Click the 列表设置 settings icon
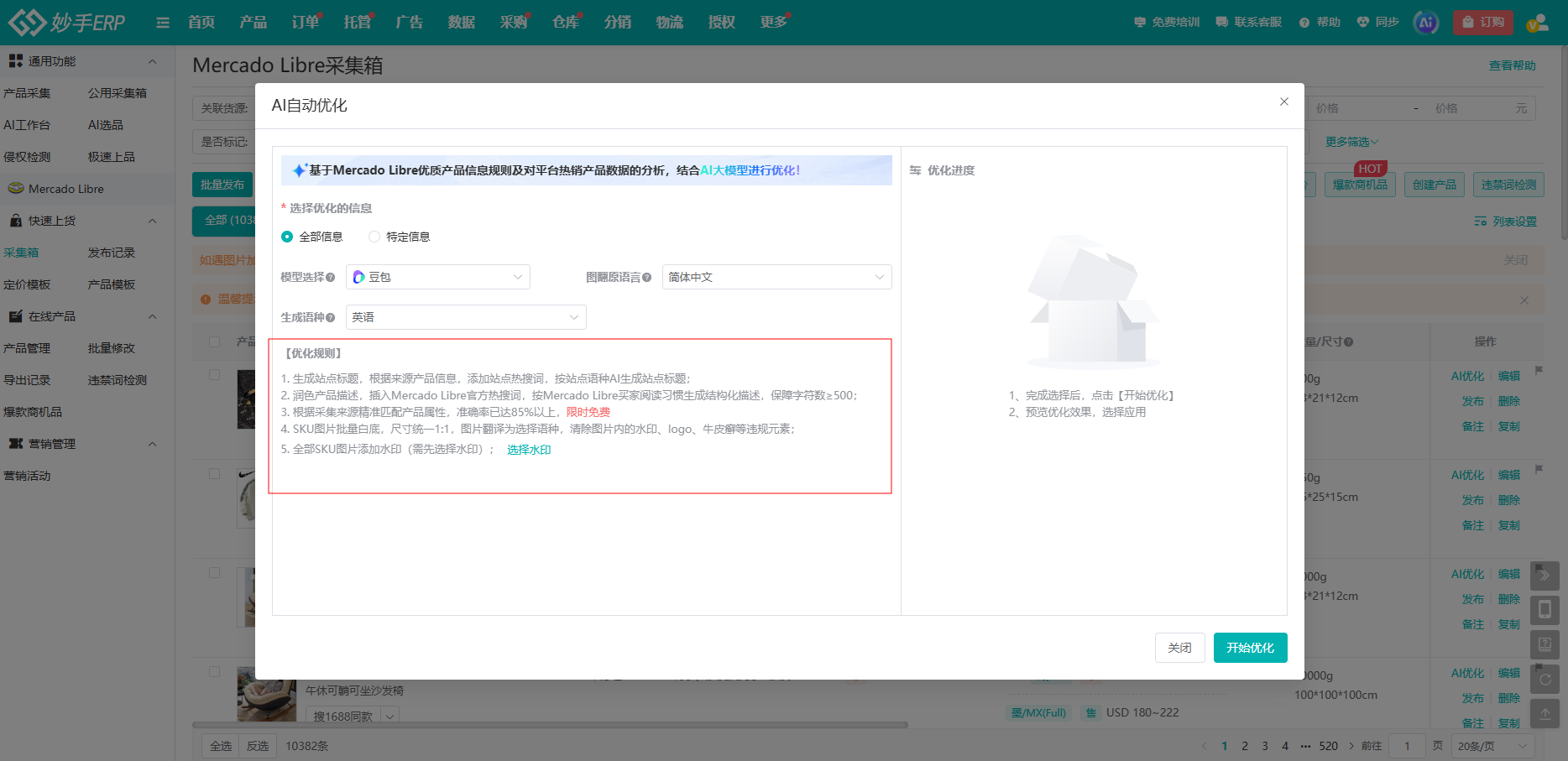The image size is (1568, 761). [1481, 222]
